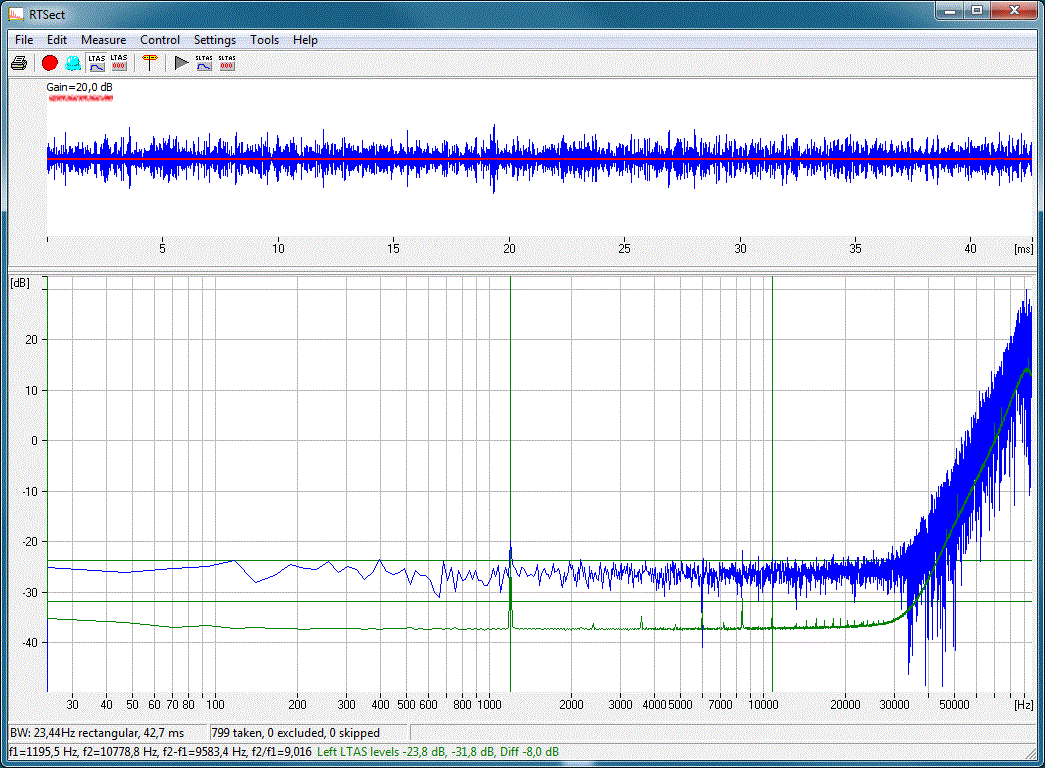Click the SLTAS curve display icon
Screen dimensions: 1045x768
204,63
